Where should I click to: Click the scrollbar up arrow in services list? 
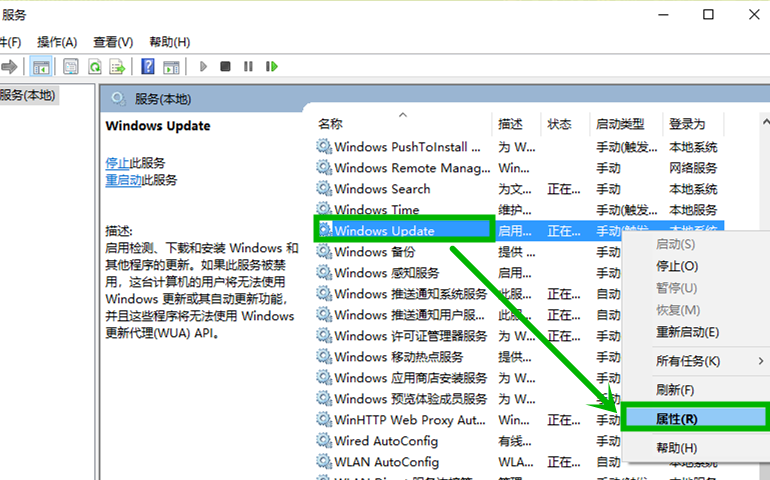[765, 121]
